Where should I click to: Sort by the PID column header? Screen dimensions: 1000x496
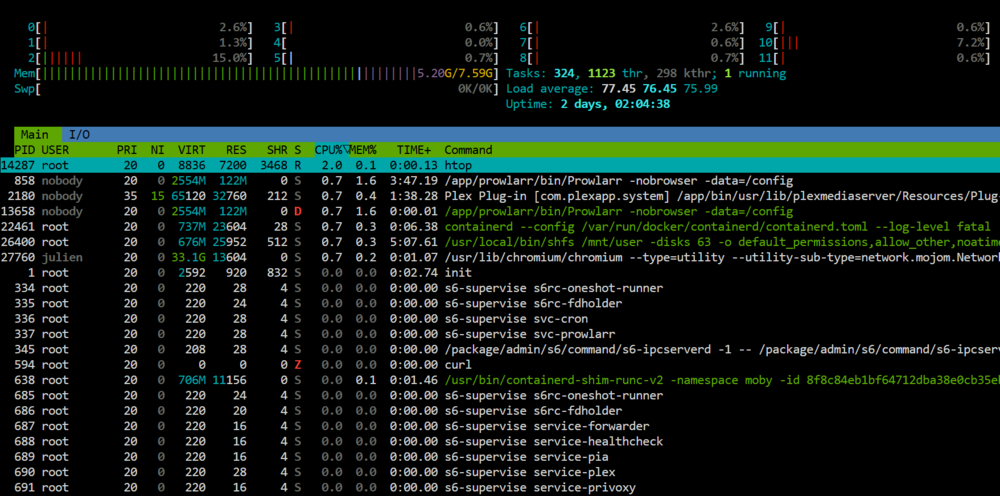pos(24,150)
